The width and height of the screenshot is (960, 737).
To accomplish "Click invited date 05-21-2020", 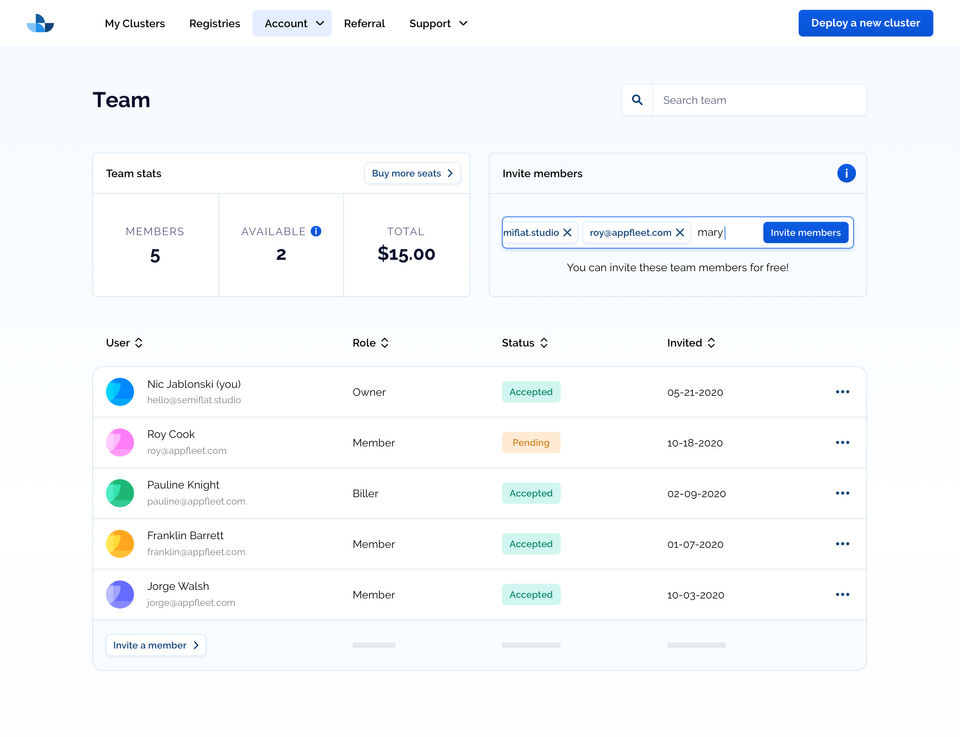I will click(695, 392).
